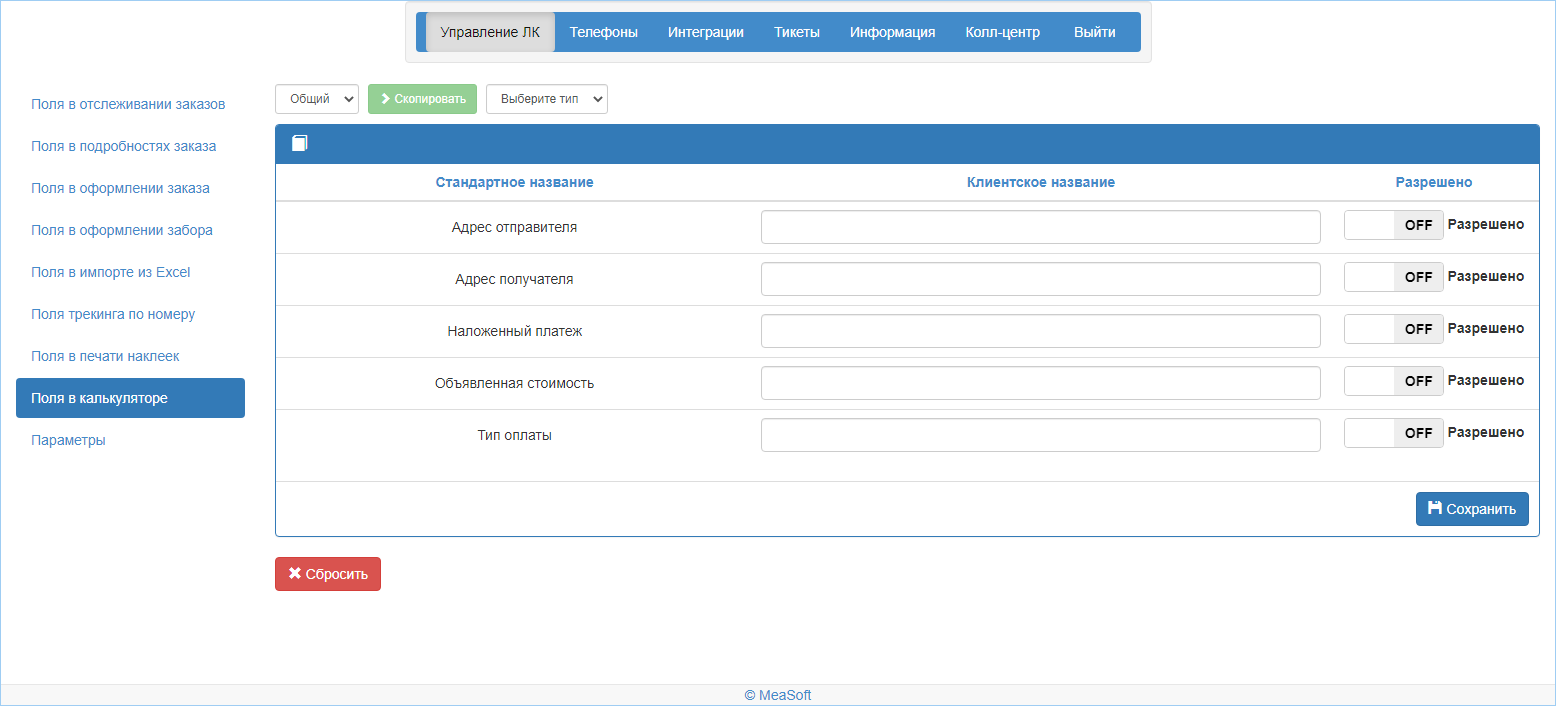Open the Выберите тип dropdown

pyautogui.click(x=547, y=99)
